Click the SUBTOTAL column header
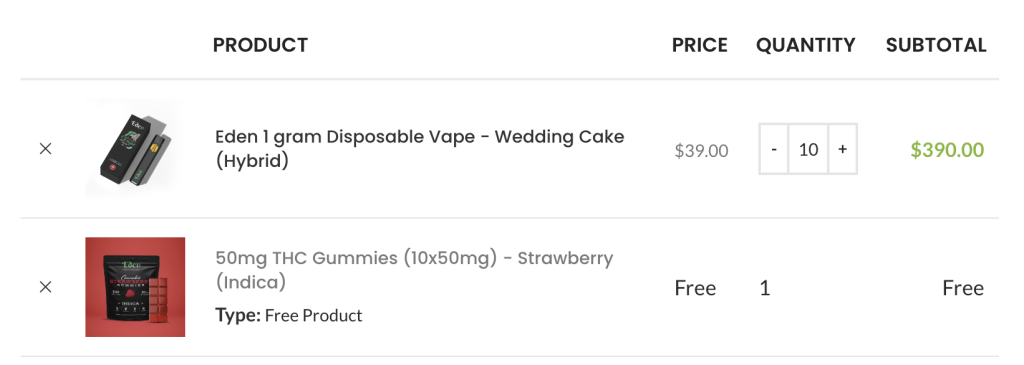Viewport: 1024px width, 365px height. [x=936, y=45]
